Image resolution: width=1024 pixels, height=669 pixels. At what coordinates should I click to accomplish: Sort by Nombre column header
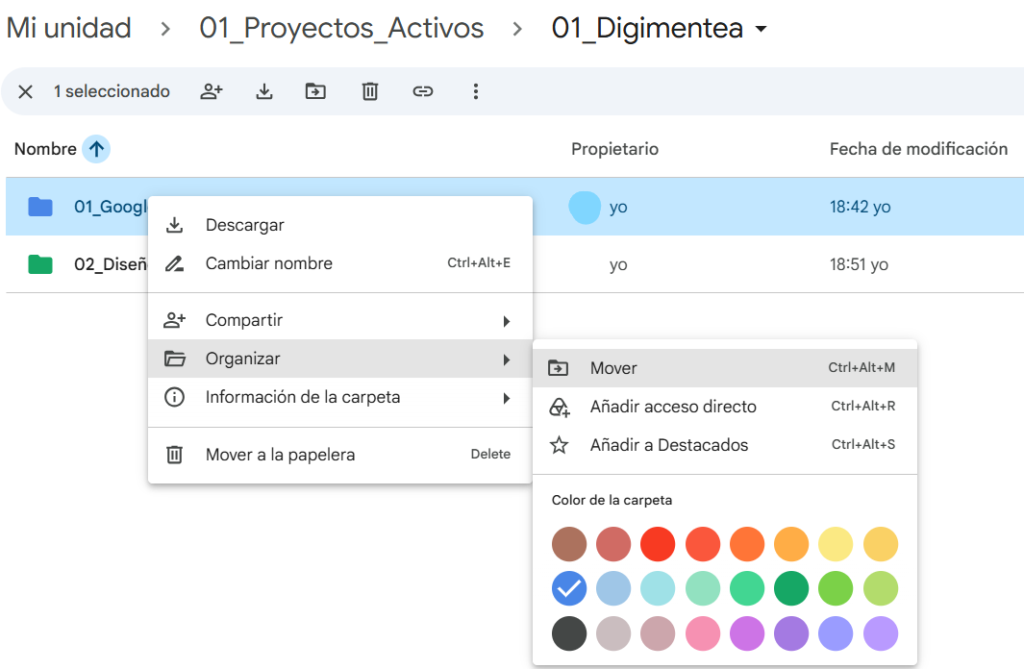click(x=45, y=149)
